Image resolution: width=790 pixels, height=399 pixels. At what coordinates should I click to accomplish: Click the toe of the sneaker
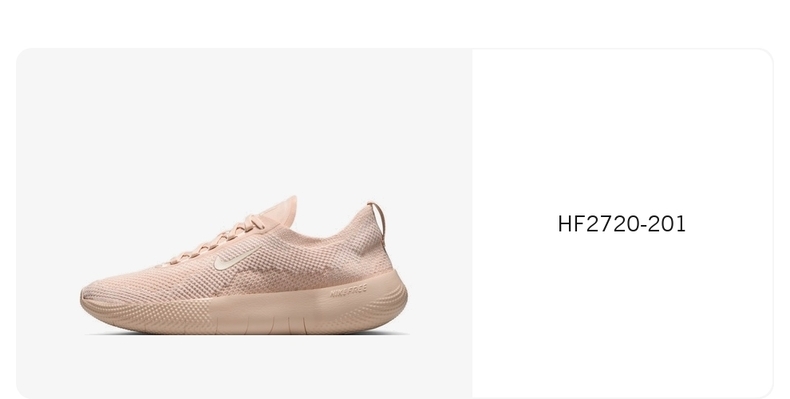point(98,297)
